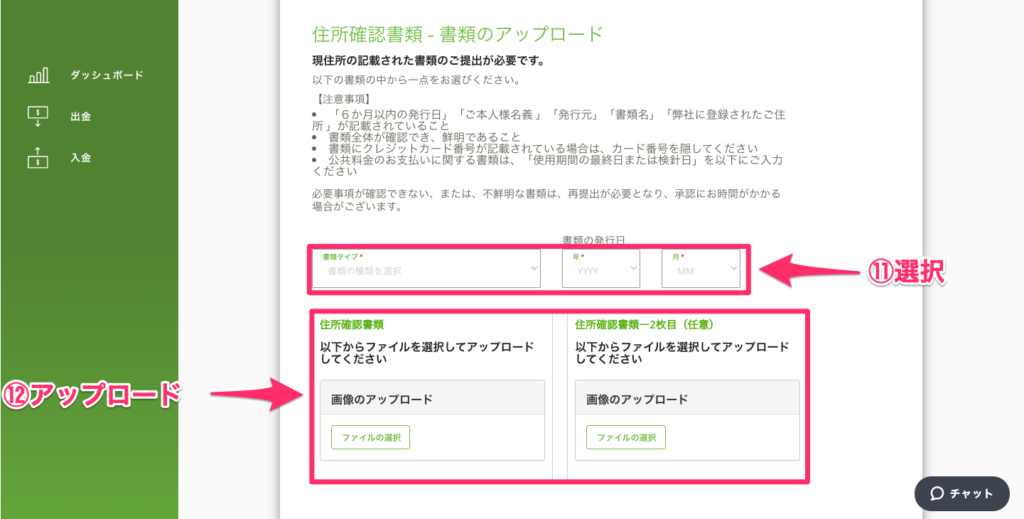Click the chevron arrow on the month field

pyautogui.click(x=732, y=269)
